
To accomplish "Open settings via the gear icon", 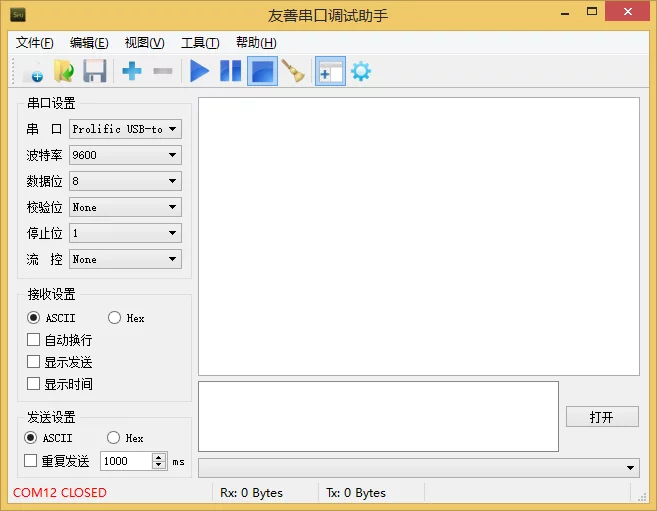I will 361,71.
